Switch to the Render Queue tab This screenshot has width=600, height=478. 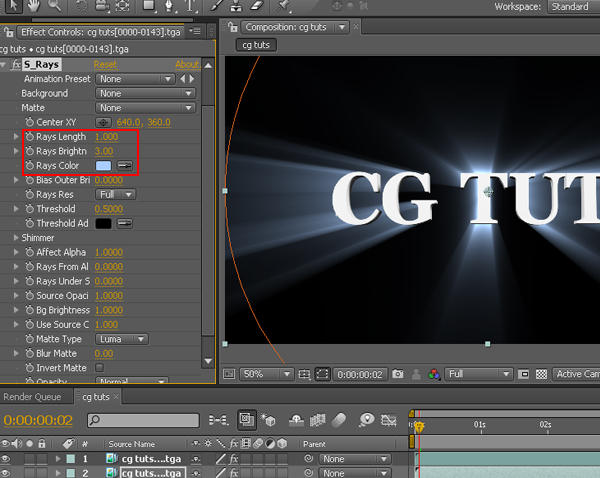(32, 397)
